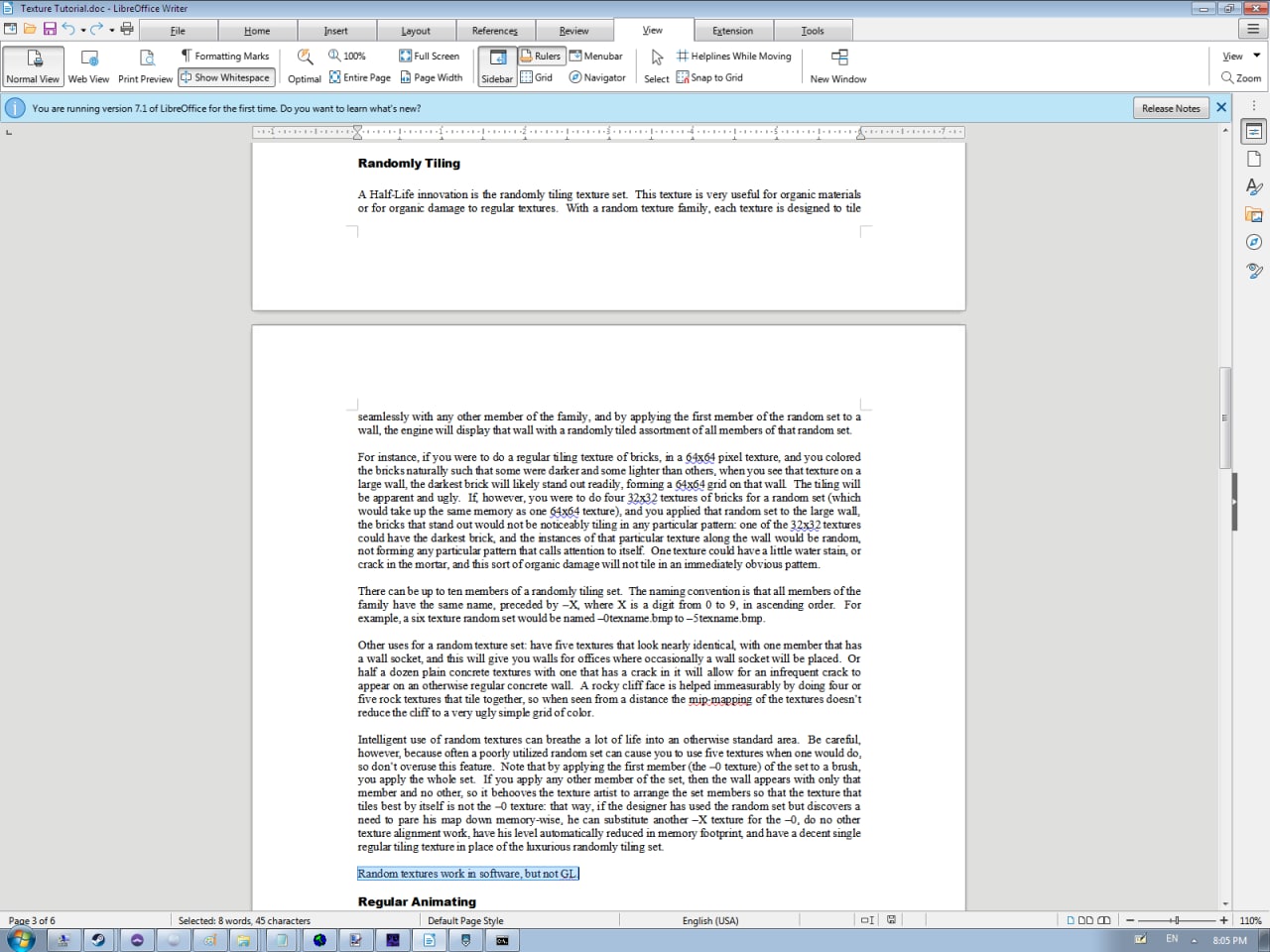Open the Sidebar Navigator deck
The image size is (1270, 952).
click(1254, 242)
